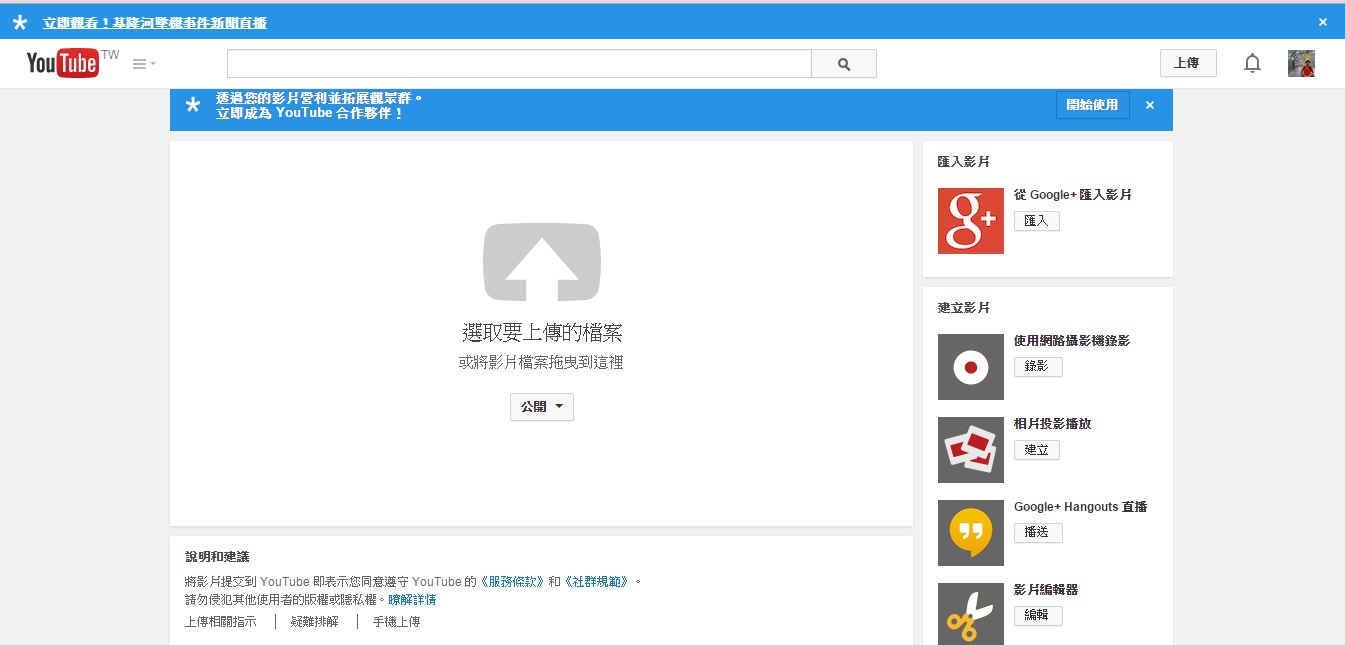Click 或將影片檔案拖曳到這裡 text
1345x645 pixels.
541,363
